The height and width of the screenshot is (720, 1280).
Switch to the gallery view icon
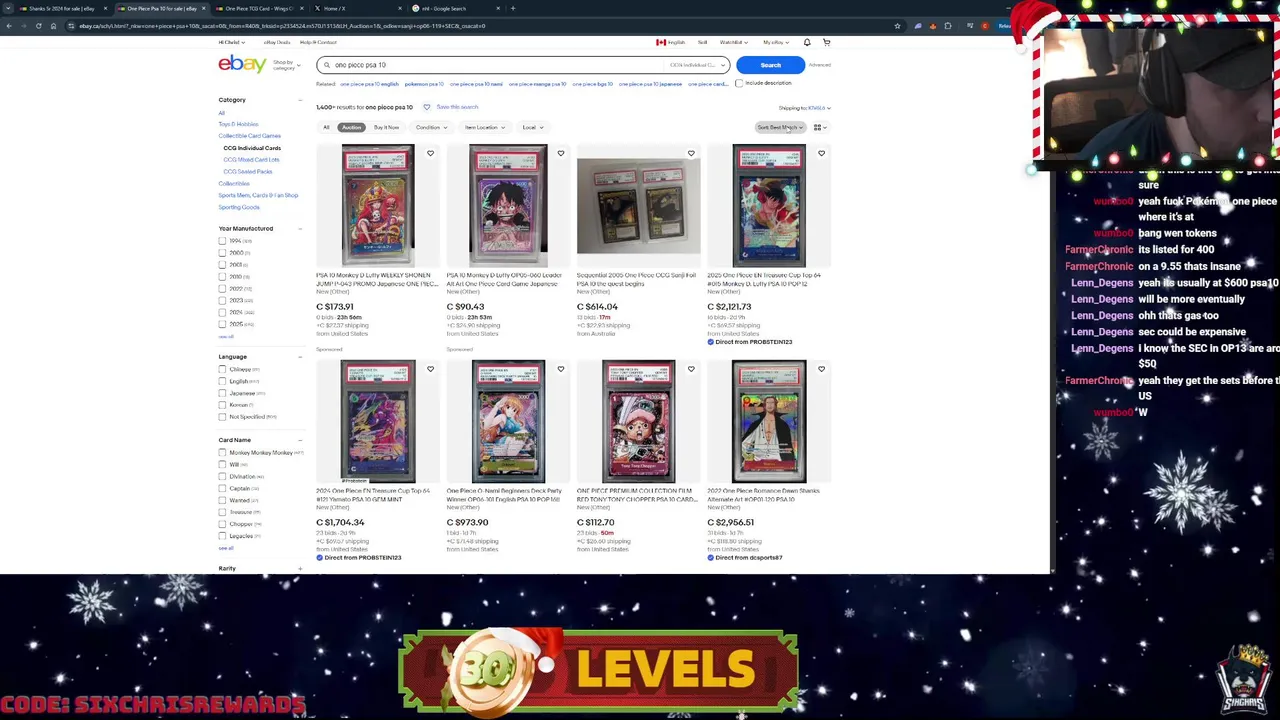[819, 127]
